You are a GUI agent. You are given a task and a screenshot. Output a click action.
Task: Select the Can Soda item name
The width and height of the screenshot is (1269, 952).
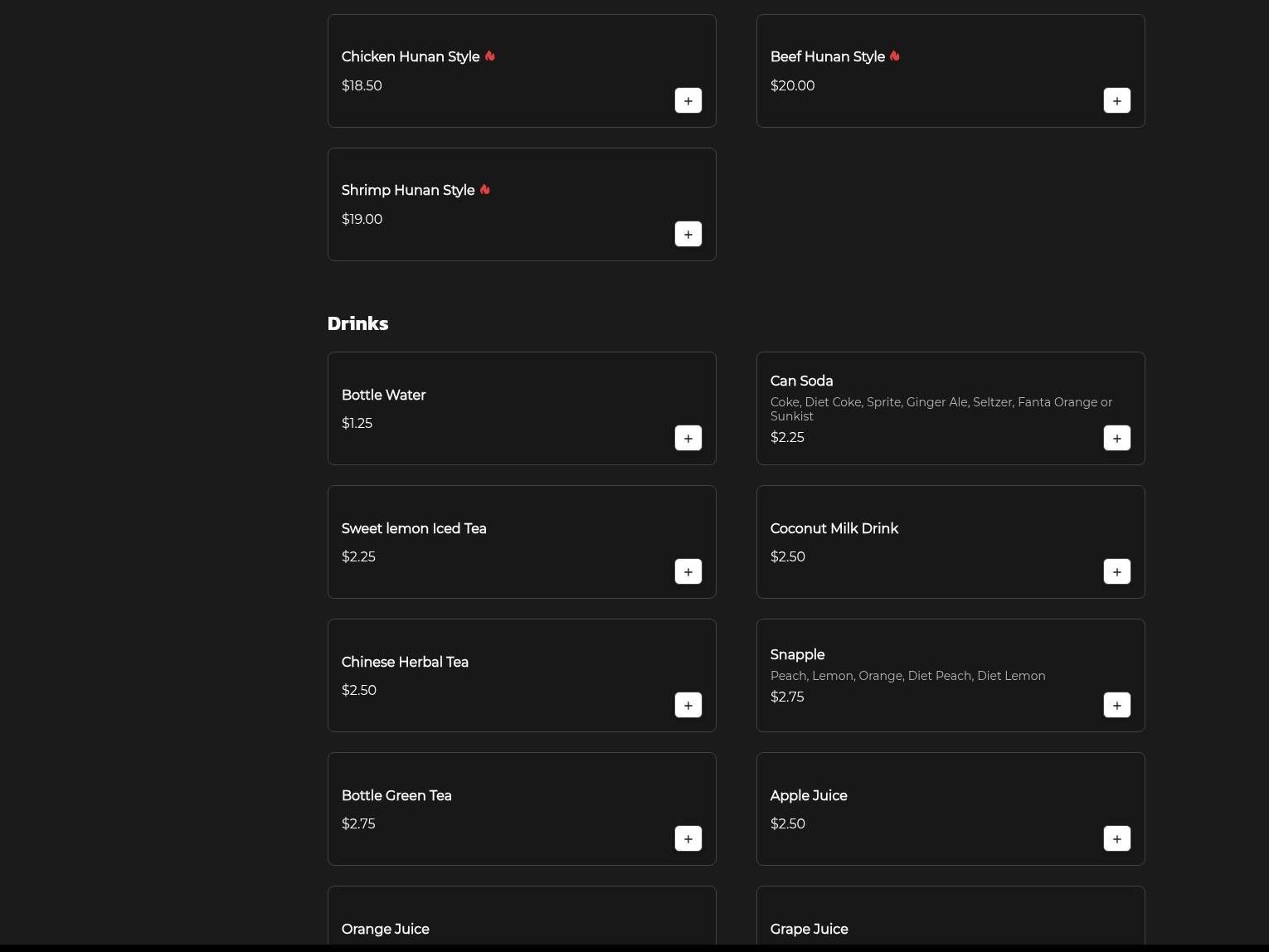801,381
